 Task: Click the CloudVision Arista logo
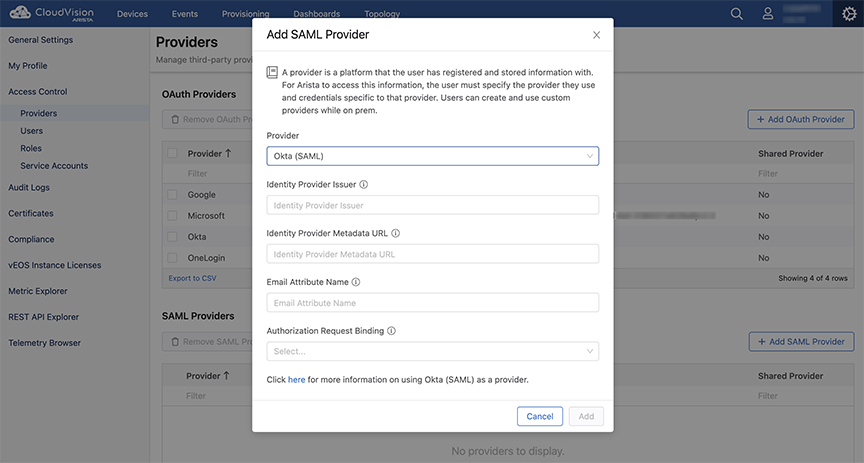click(x=52, y=13)
